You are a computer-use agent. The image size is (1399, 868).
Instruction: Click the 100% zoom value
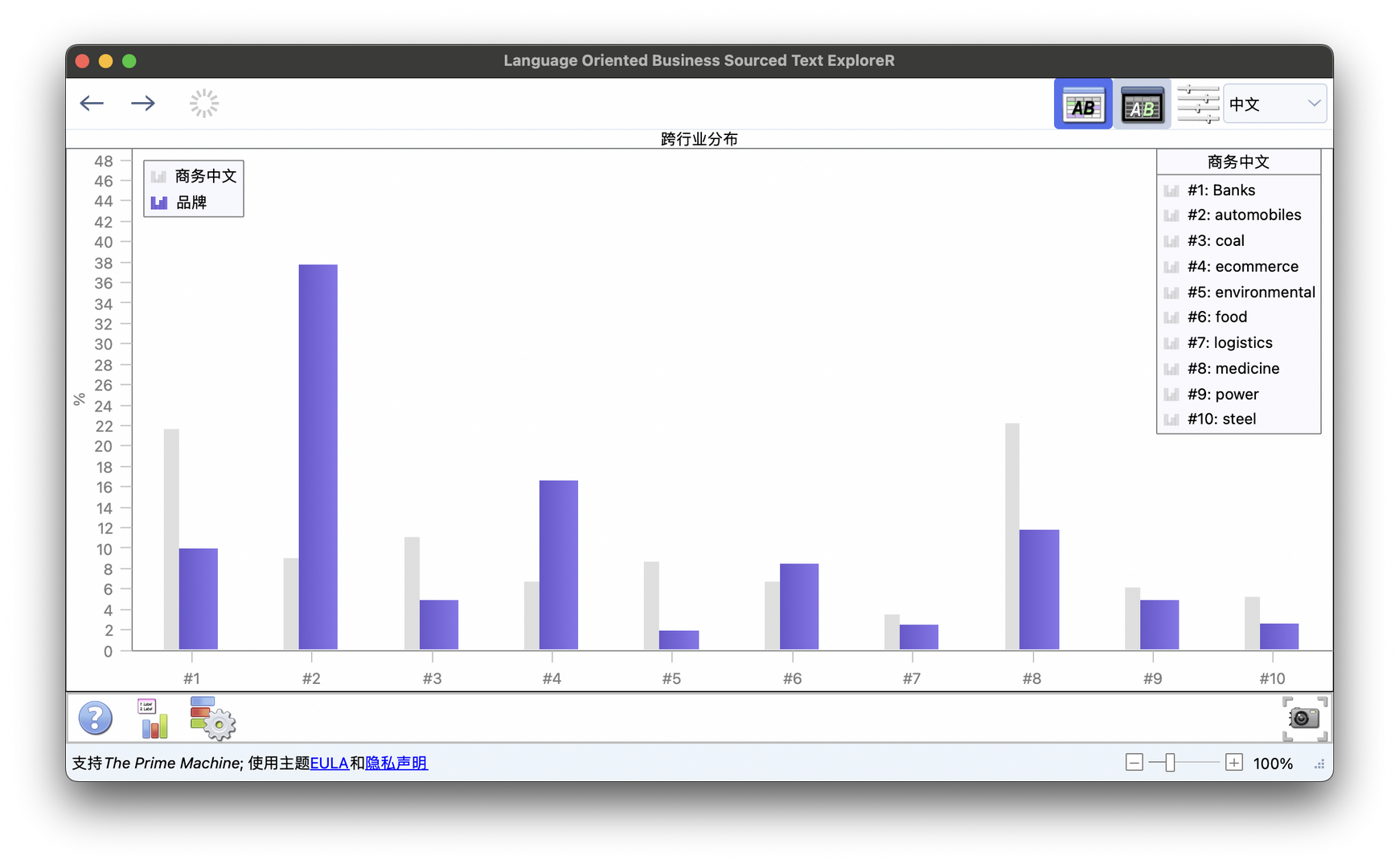coord(1273,764)
